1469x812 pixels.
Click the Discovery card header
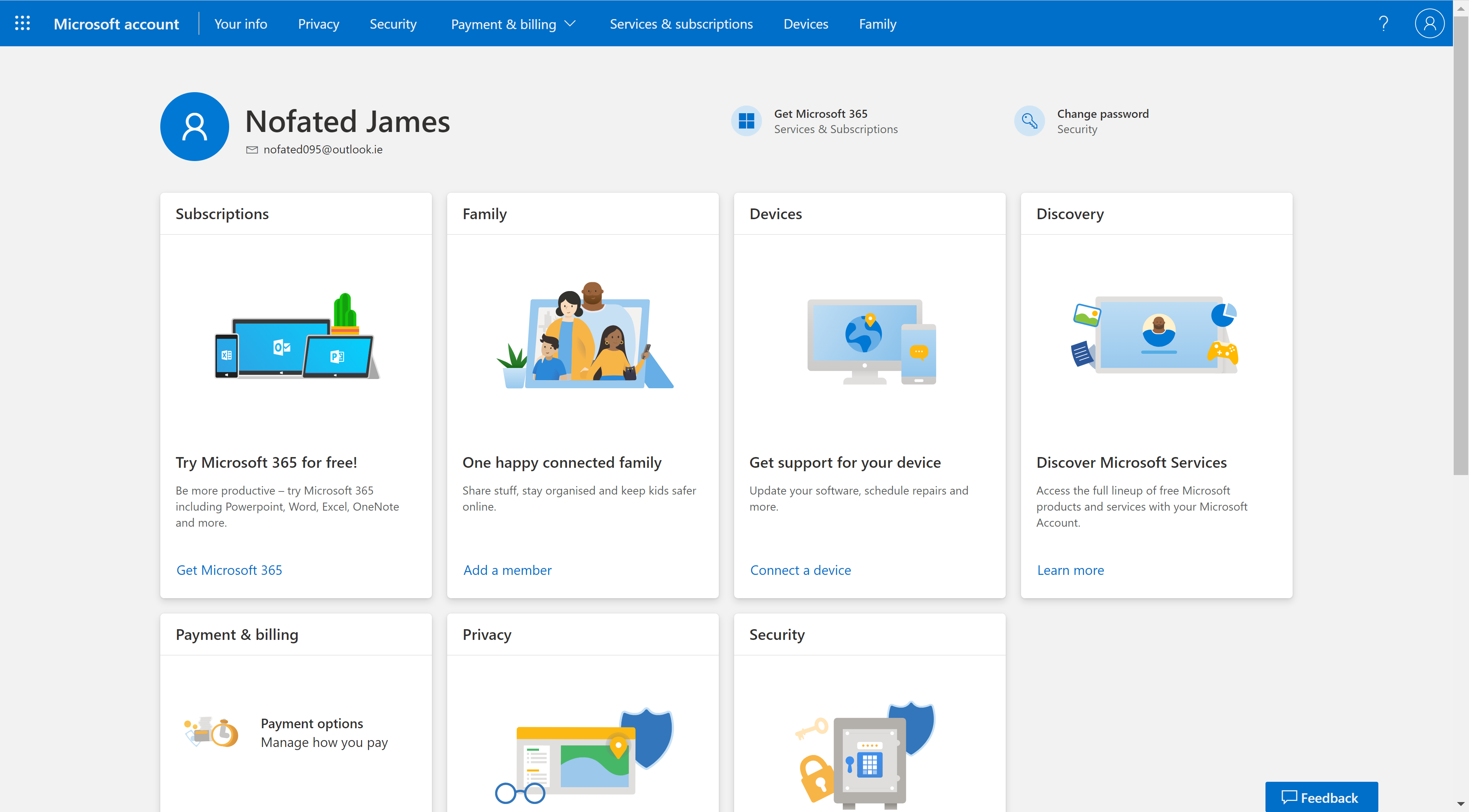coord(1070,214)
